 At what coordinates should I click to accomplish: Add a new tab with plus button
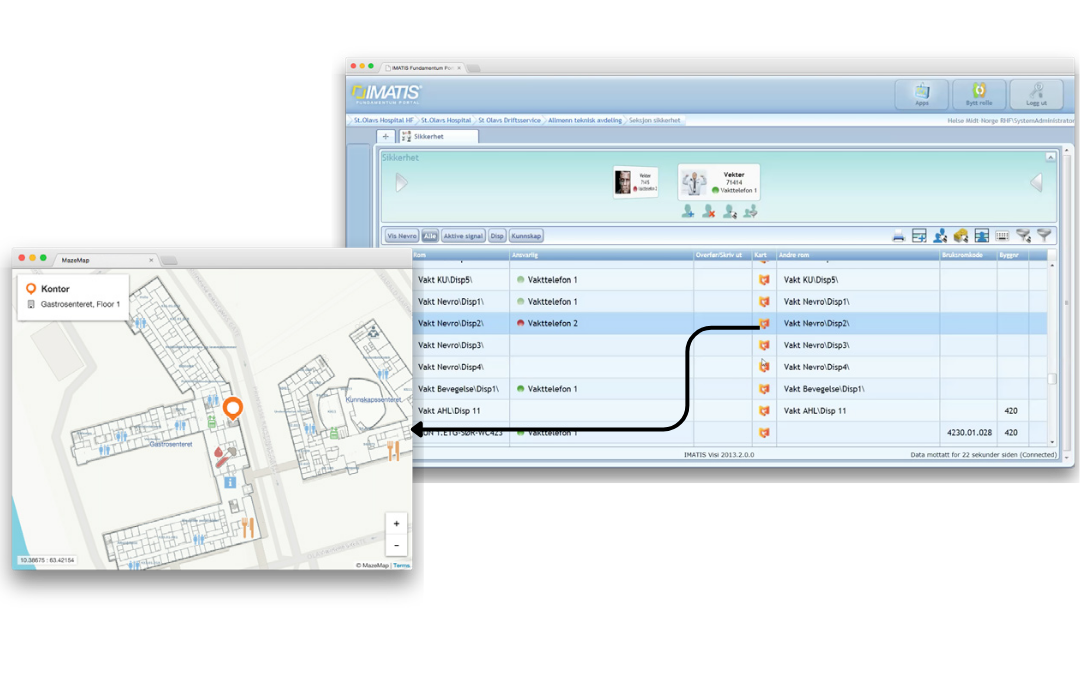tap(386, 136)
